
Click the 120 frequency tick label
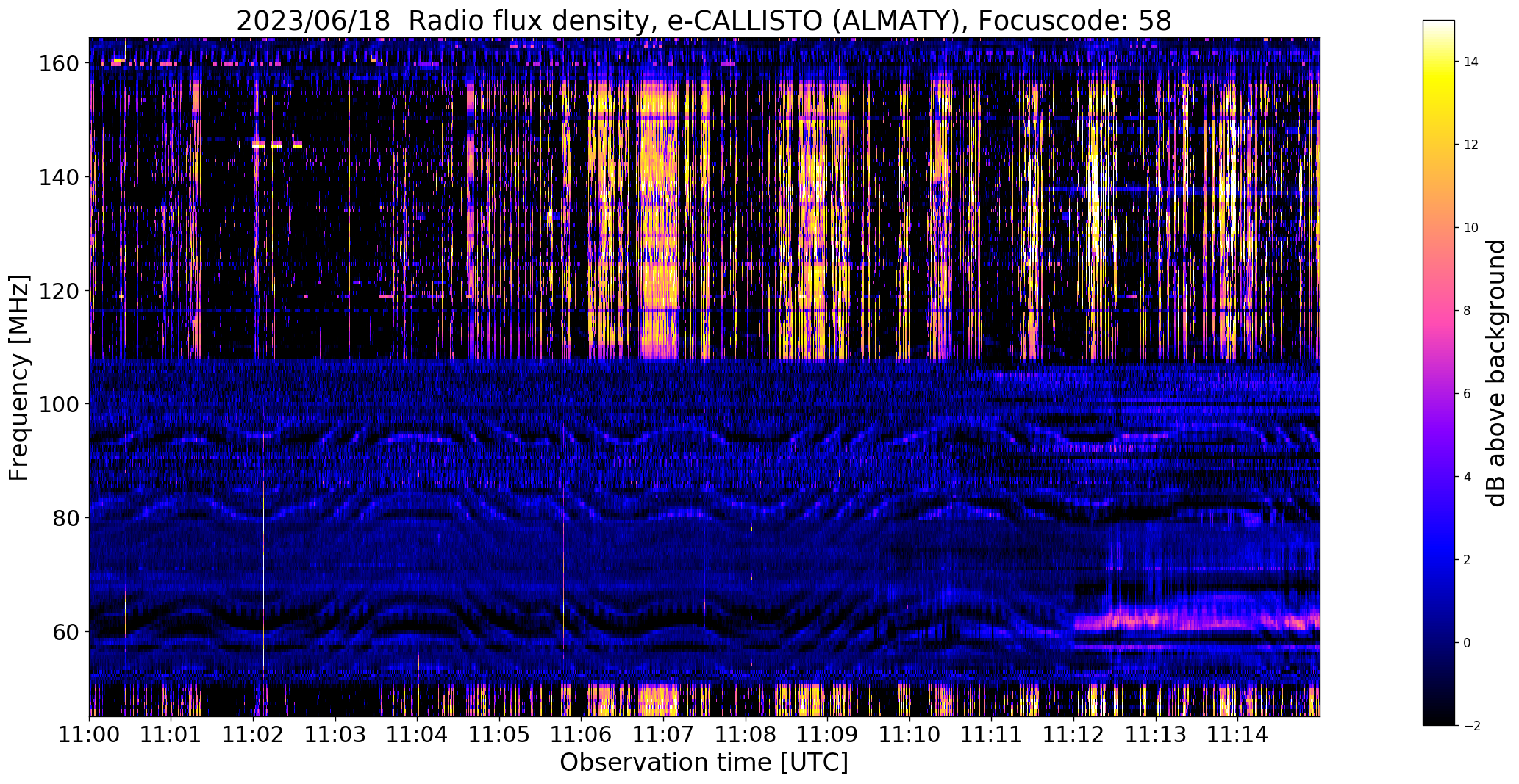(60, 291)
